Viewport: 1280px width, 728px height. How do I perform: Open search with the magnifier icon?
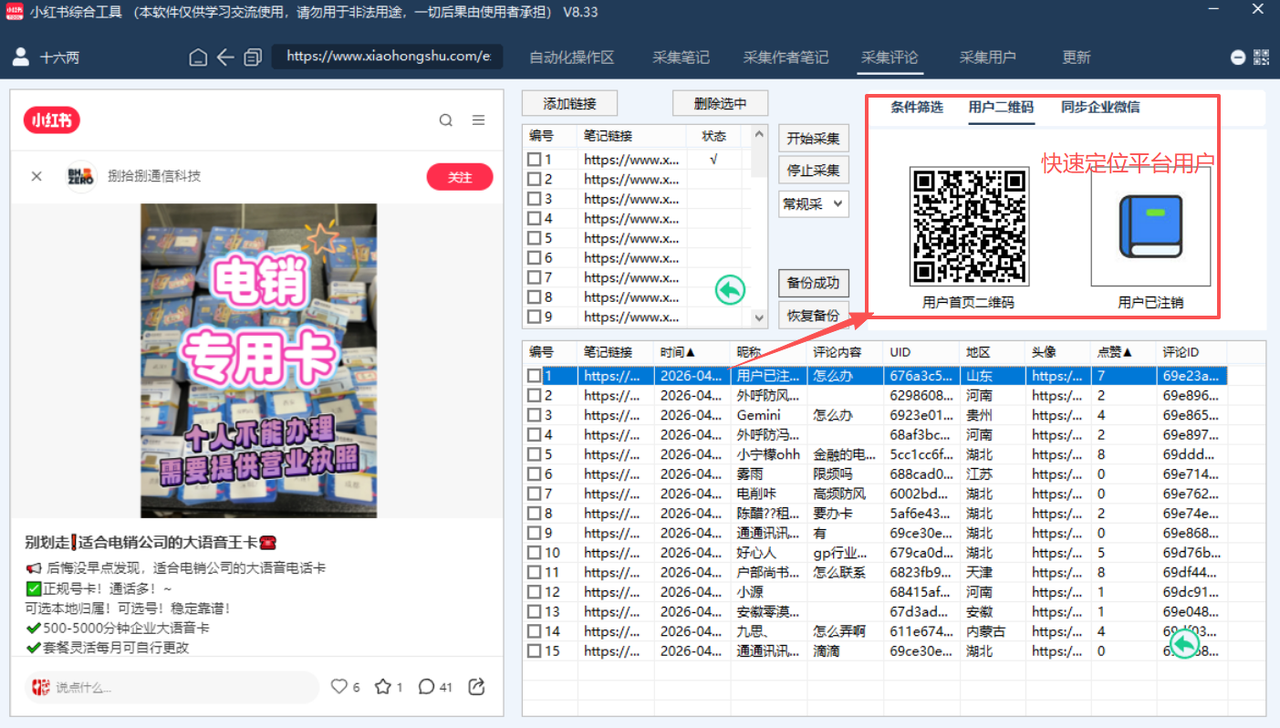click(x=446, y=120)
